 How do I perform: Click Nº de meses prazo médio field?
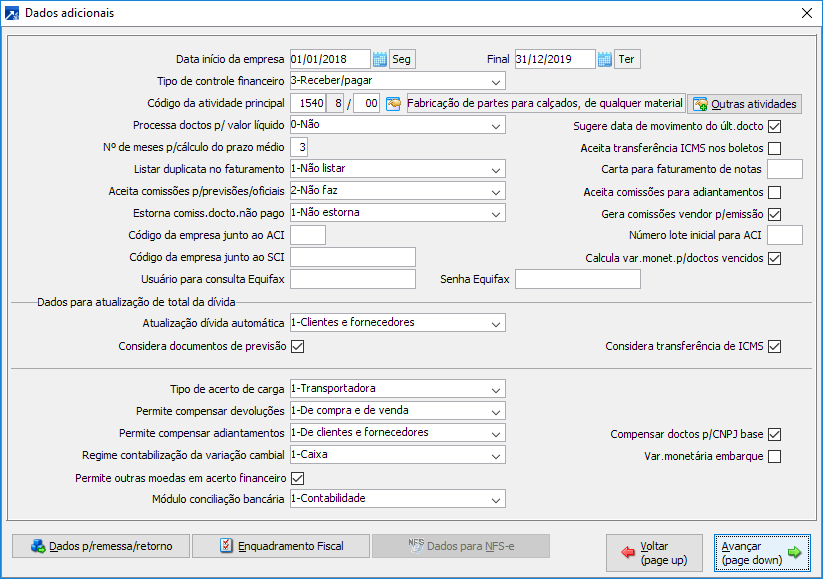pos(299,147)
